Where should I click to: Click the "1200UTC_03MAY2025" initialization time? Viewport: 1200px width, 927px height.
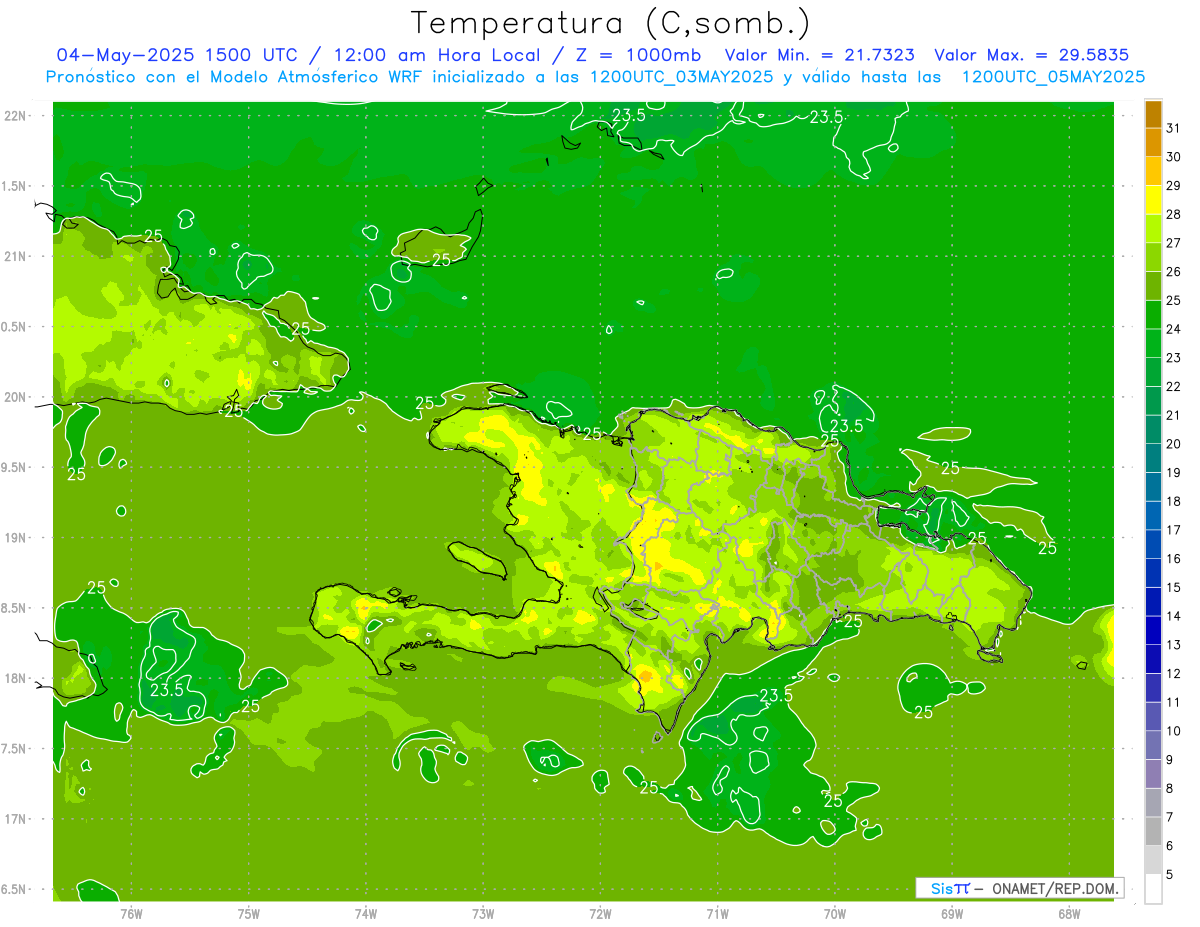pos(679,77)
